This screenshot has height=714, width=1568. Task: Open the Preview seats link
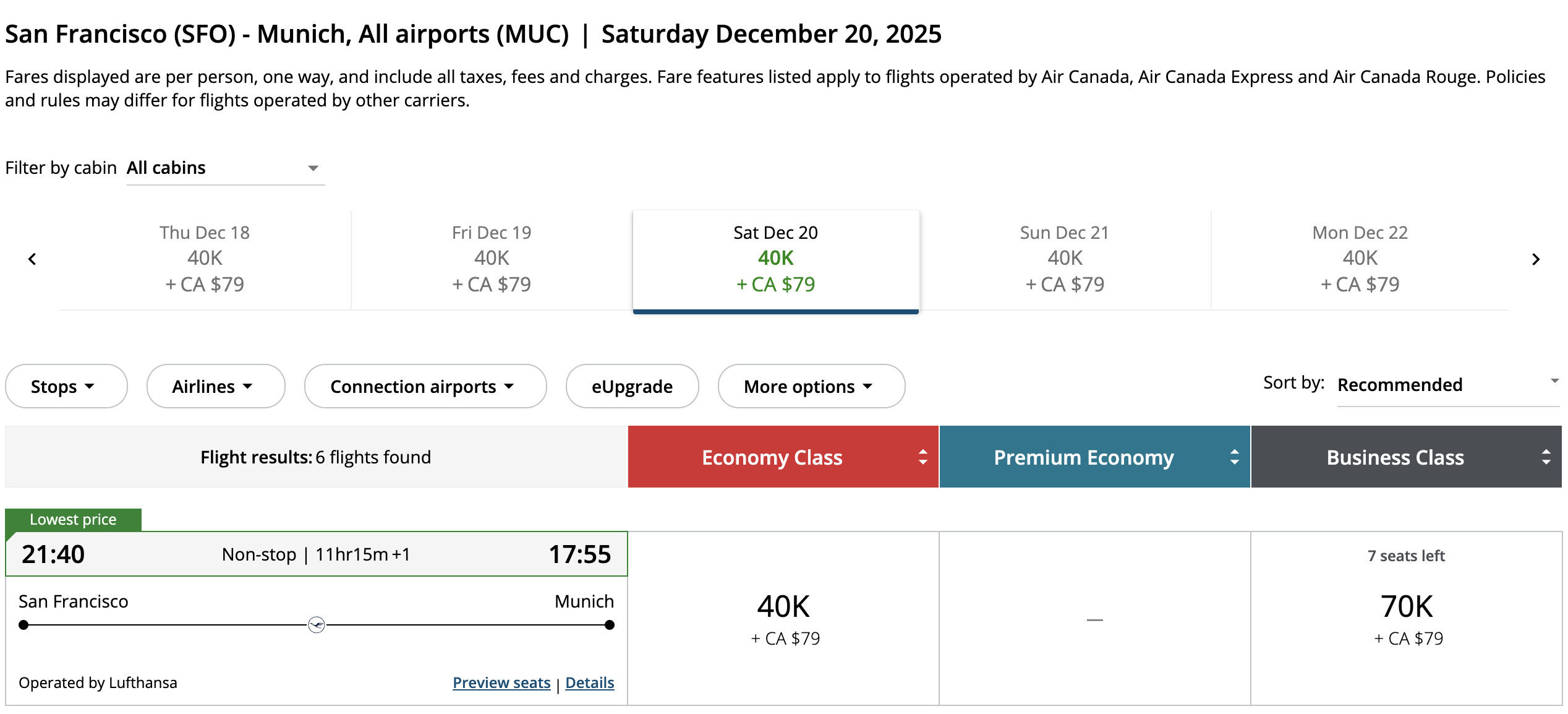(501, 682)
